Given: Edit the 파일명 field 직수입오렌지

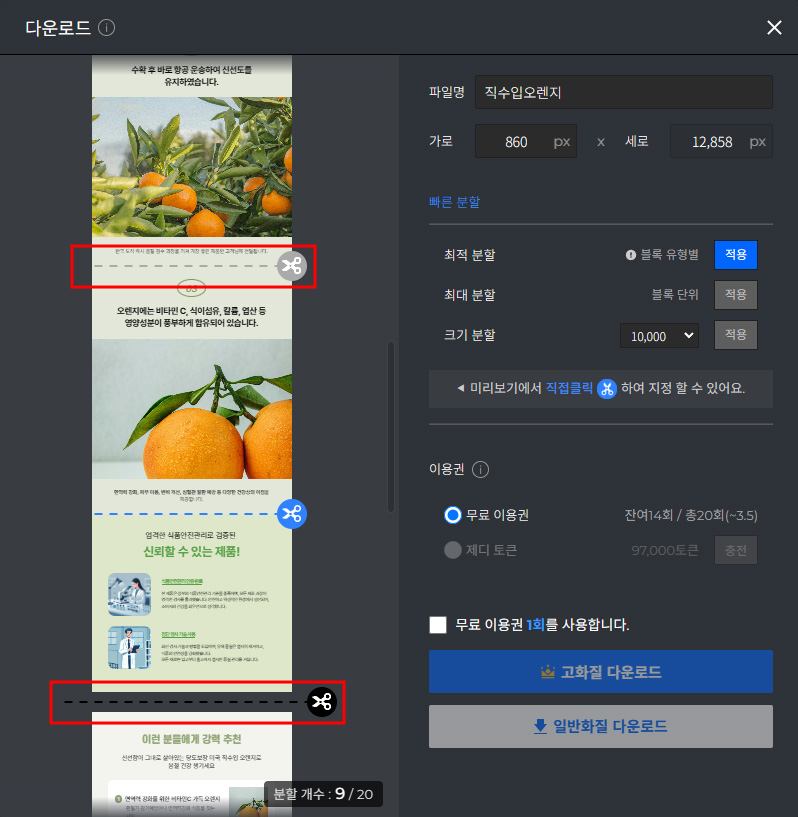Looking at the screenshot, I should 624,92.
